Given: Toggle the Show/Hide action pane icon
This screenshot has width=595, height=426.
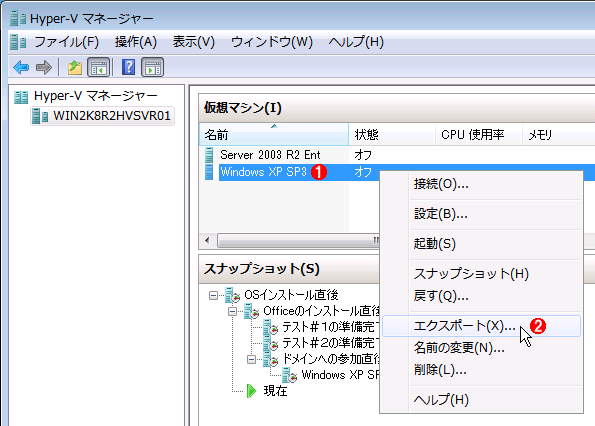Looking at the screenshot, I should [153, 68].
